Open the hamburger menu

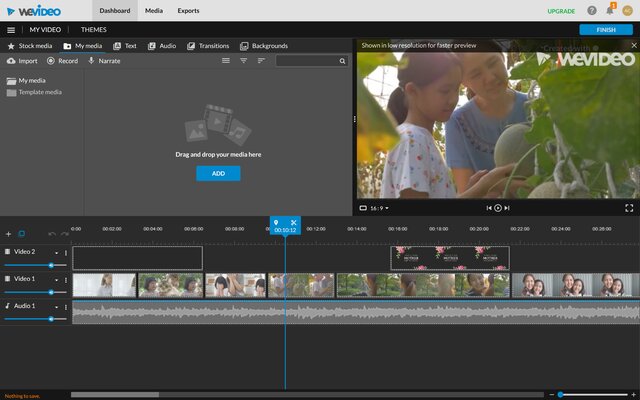(11, 30)
